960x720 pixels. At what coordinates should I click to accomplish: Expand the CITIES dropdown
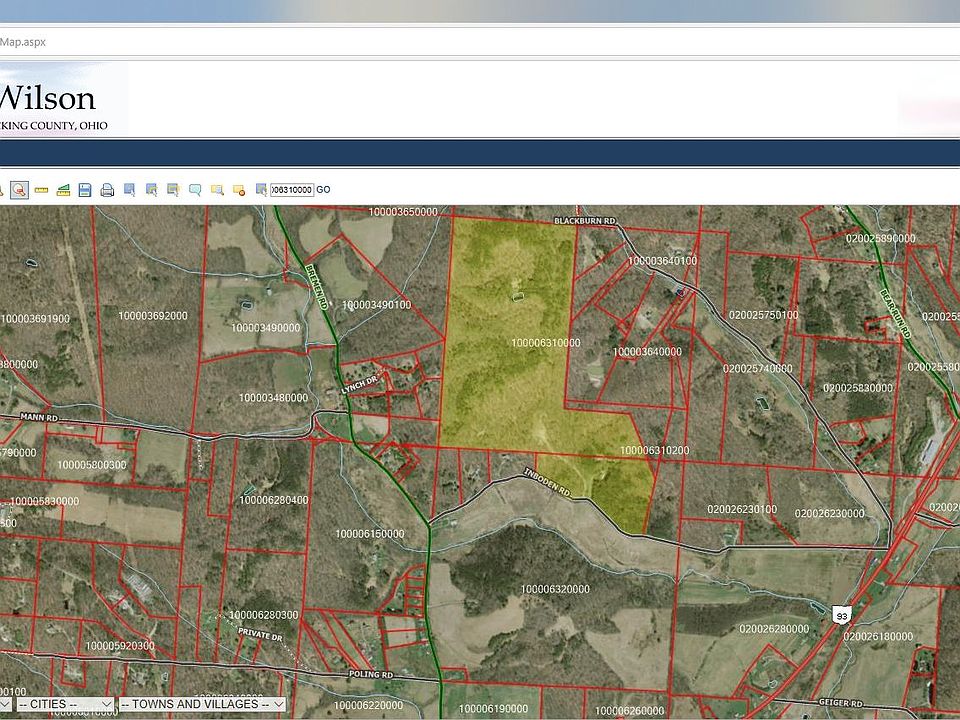(63, 704)
